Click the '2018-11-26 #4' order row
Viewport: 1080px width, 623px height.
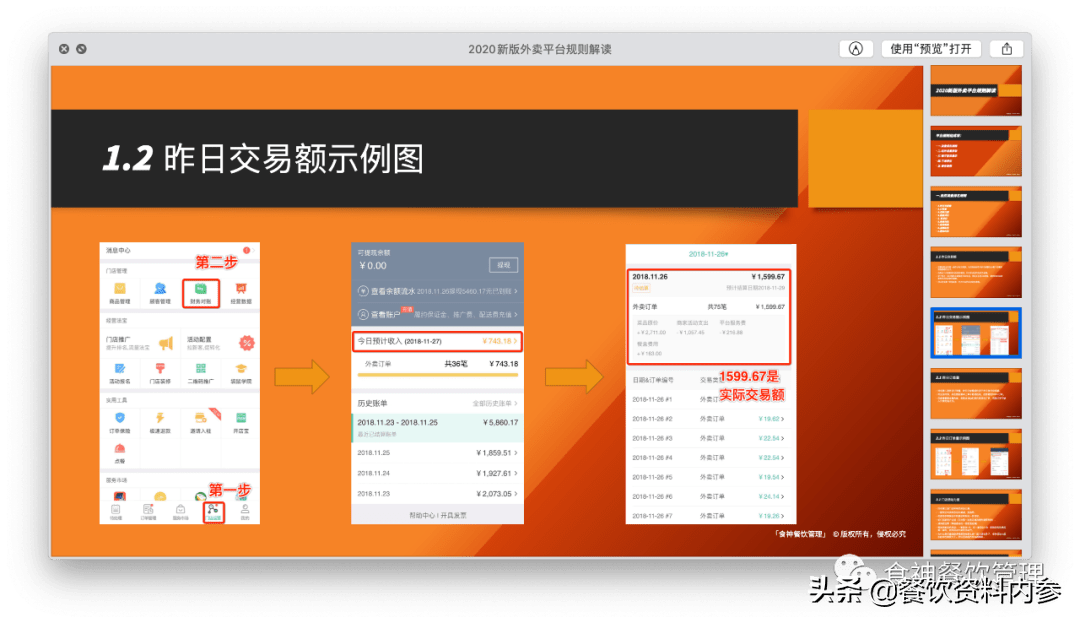(710, 457)
